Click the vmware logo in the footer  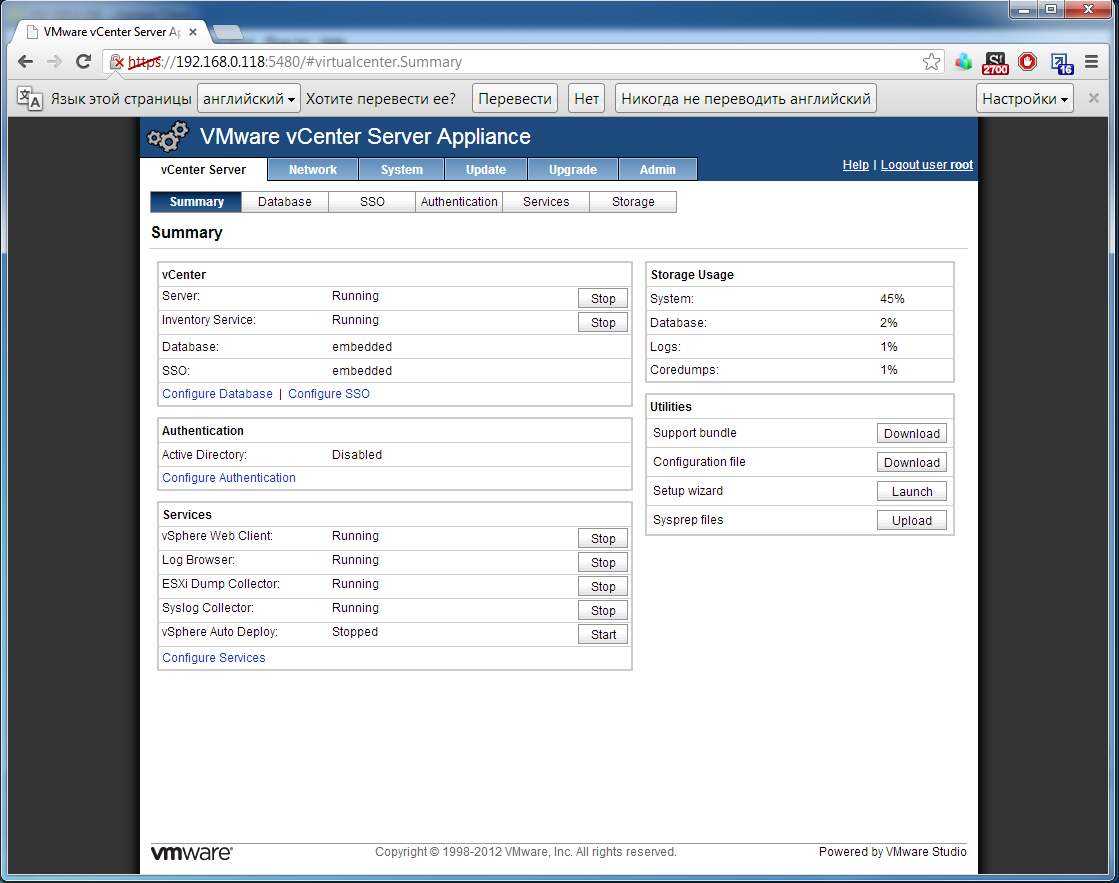point(192,852)
